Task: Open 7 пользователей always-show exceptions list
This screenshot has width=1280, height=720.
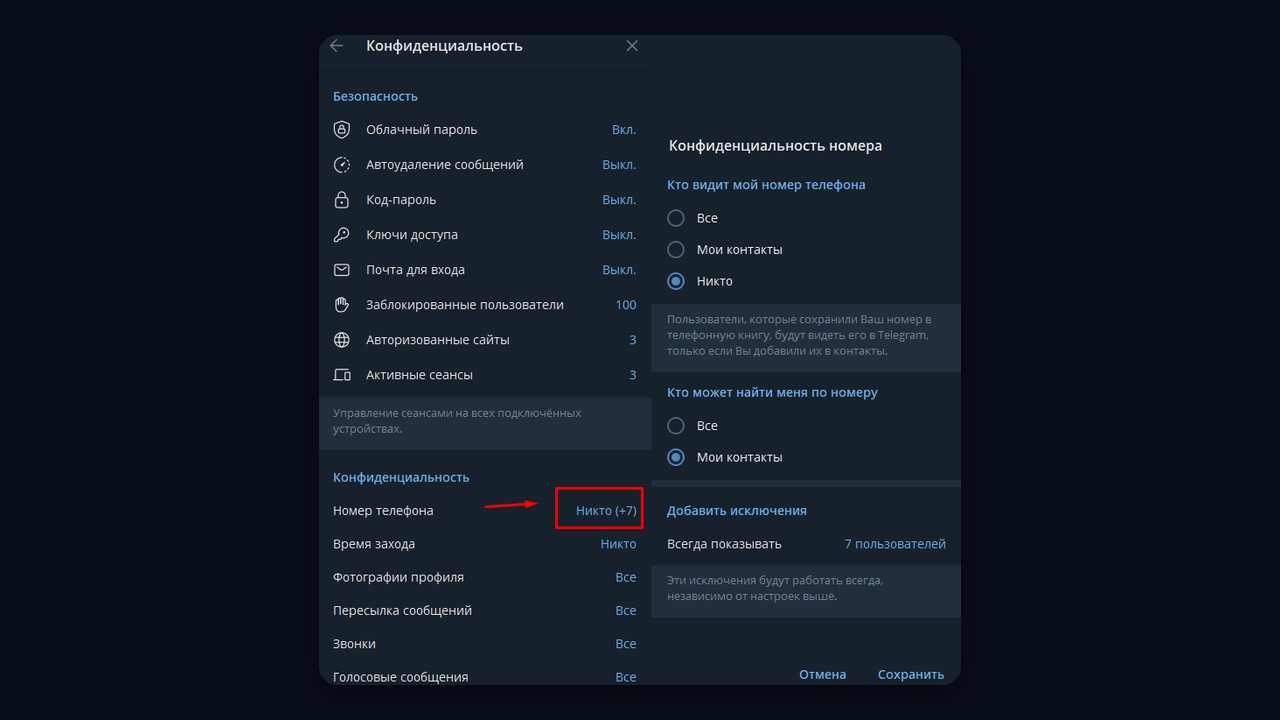Action: (x=895, y=545)
